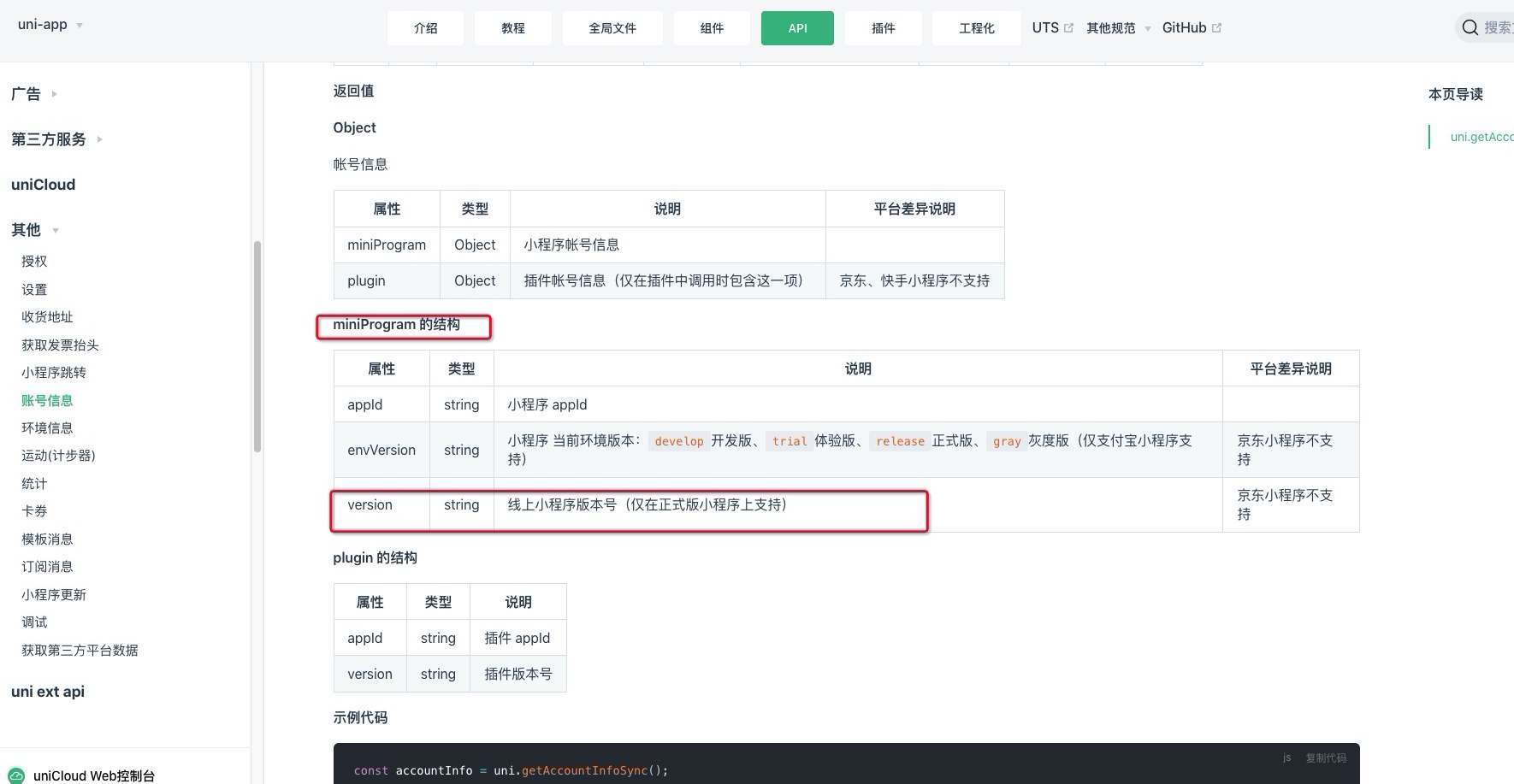The image size is (1514, 784).
Task: Open the 教程 navigation tab
Action: (512, 28)
